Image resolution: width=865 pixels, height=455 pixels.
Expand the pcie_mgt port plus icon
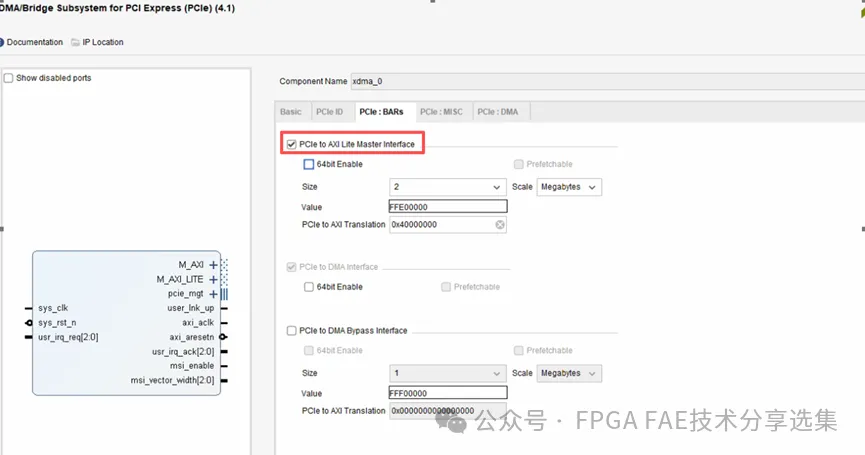[213, 294]
